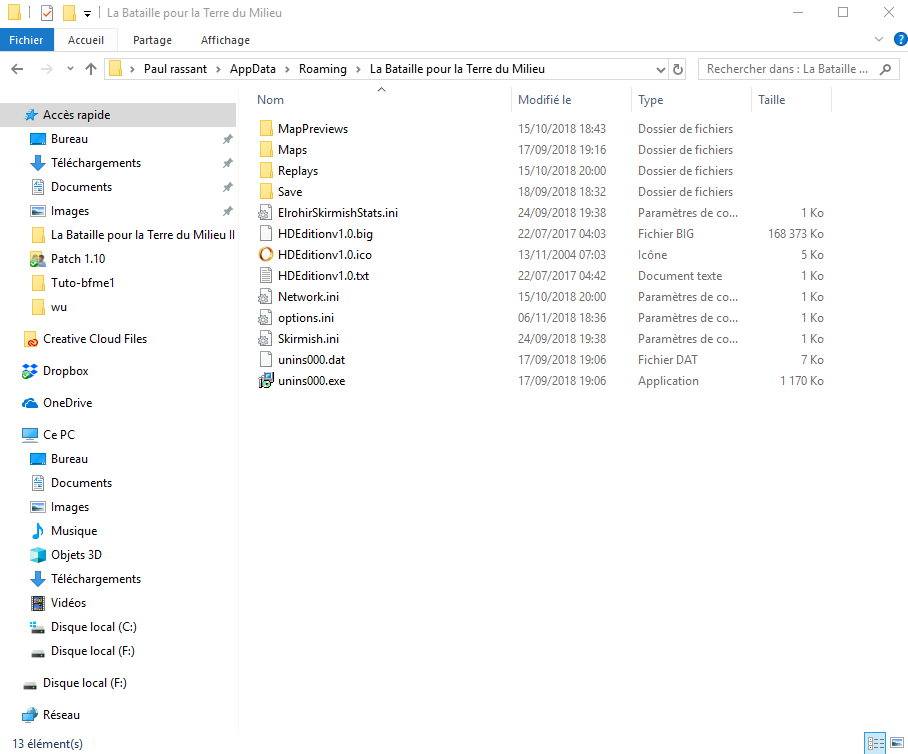The width and height of the screenshot is (908, 754).
Task: Select the Maps folder icon
Action: [266, 149]
